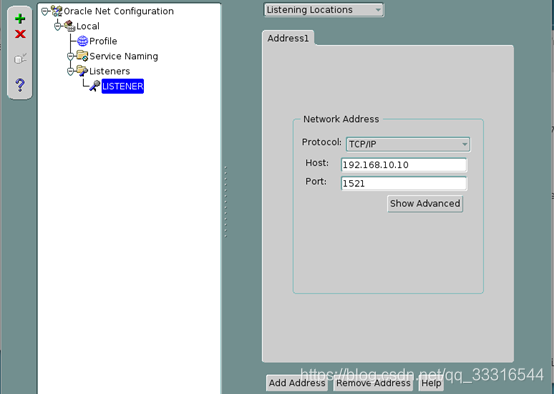Screen dimensions: 554x394
Task: Click the Port field showing 1521
Action: [404, 183]
